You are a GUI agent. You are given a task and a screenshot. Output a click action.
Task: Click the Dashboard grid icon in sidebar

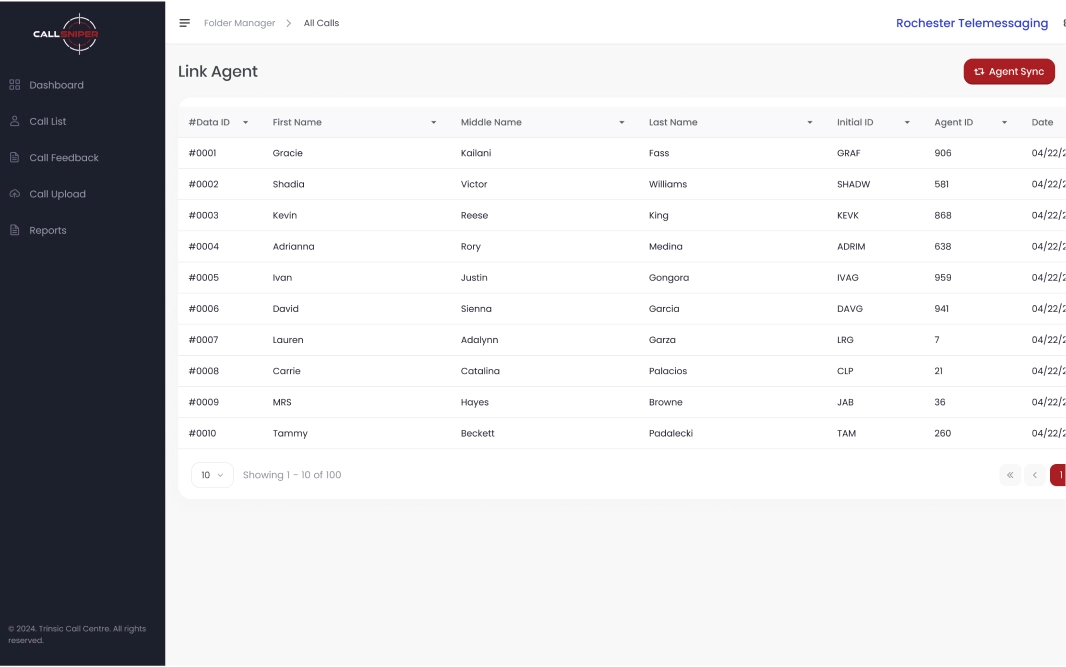click(15, 85)
